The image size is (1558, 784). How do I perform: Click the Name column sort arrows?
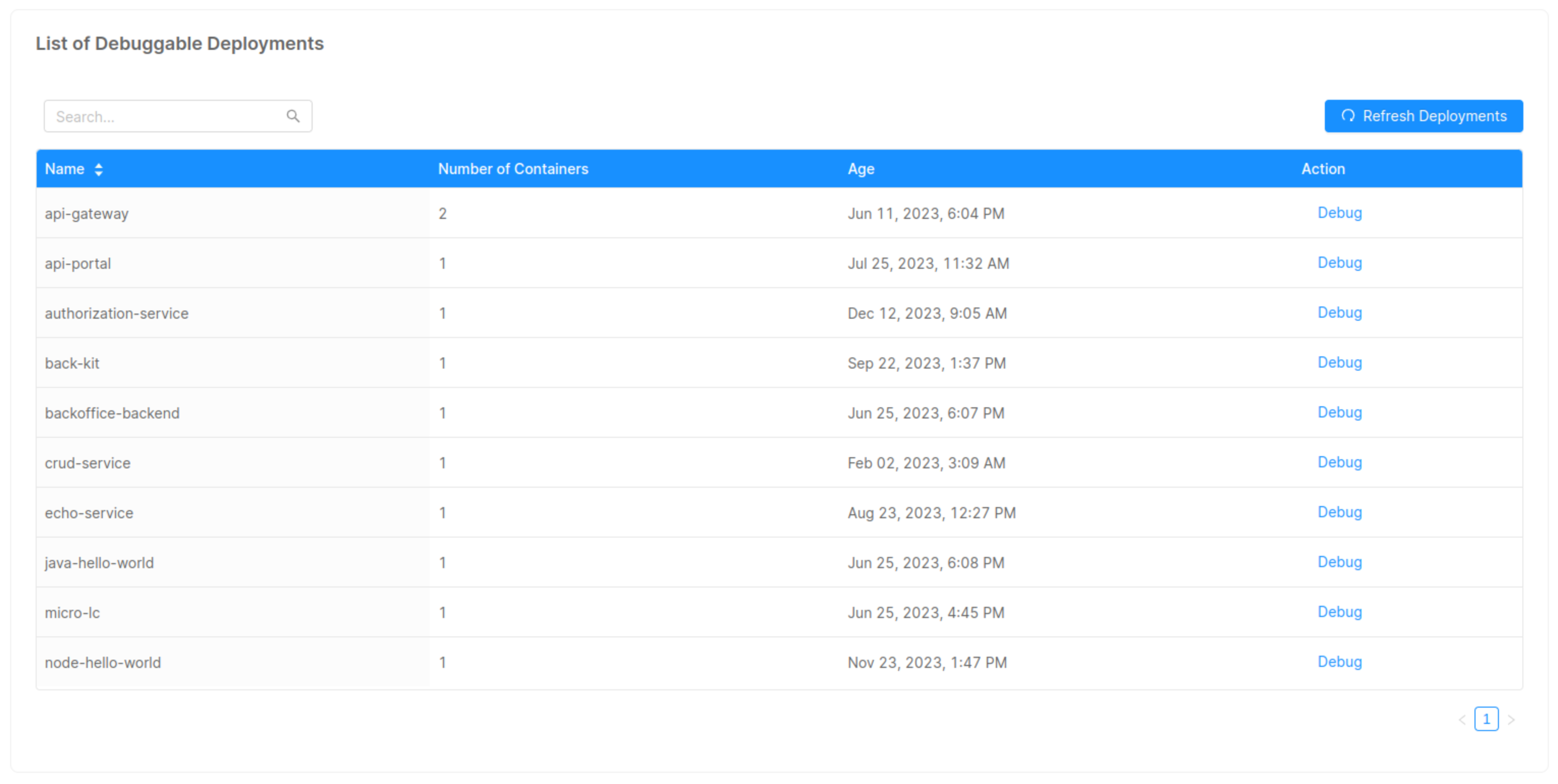click(99, 170)
